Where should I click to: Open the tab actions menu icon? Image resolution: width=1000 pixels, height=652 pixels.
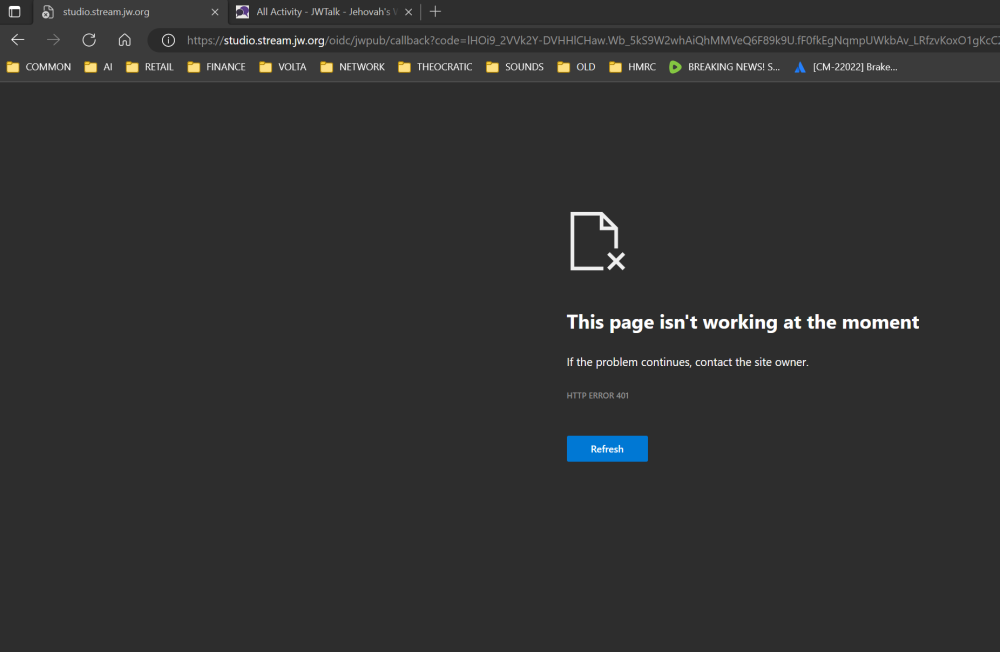pos(14,12)
